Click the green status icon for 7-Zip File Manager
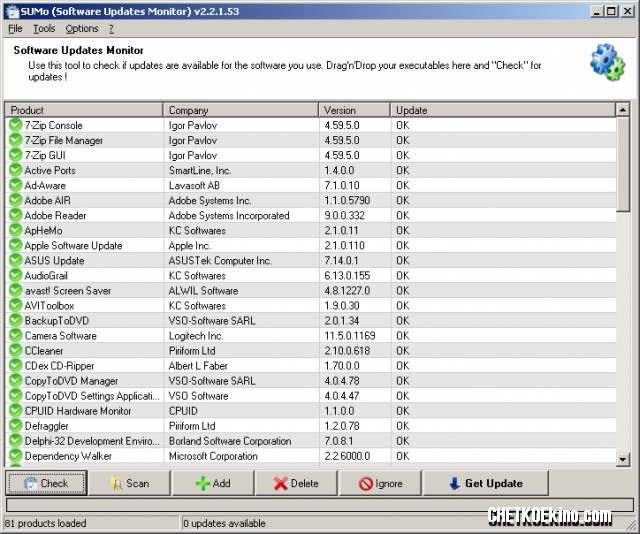The height and width of the screenshot is (534, 640). [x=16, y=140]
